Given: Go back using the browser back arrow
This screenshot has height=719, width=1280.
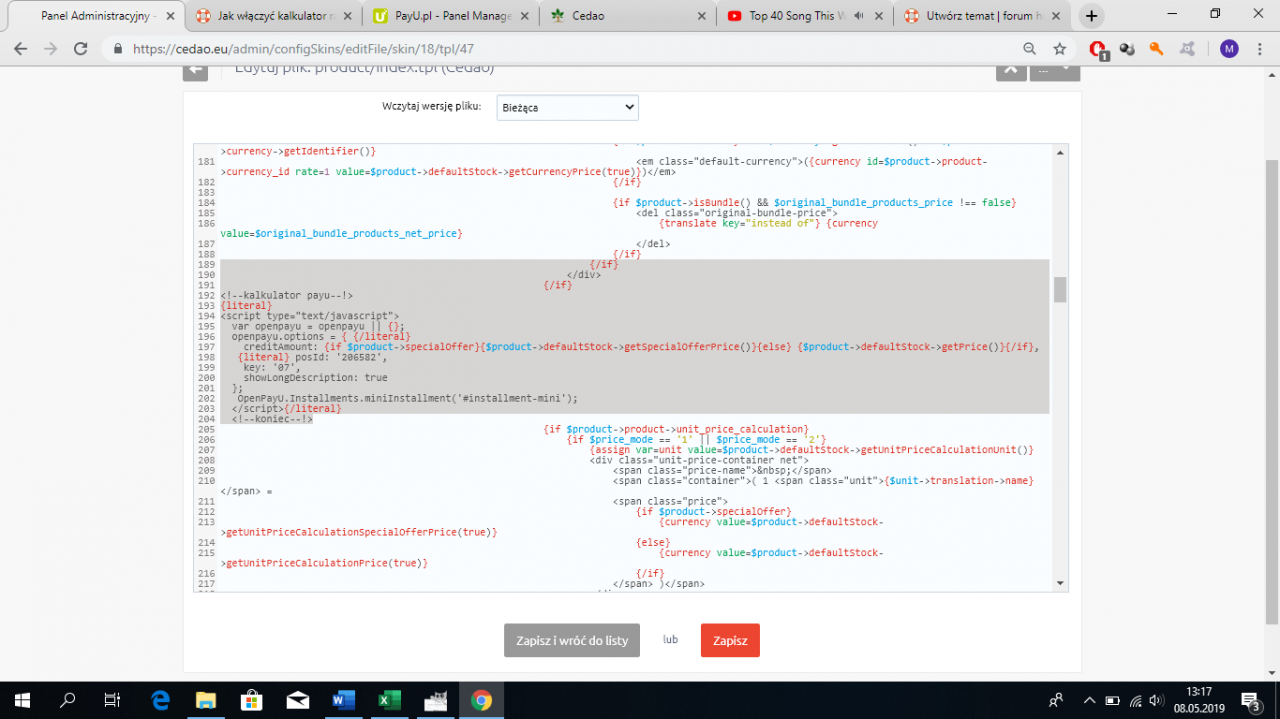Looking at the screenshot, I should click(20, 48).
